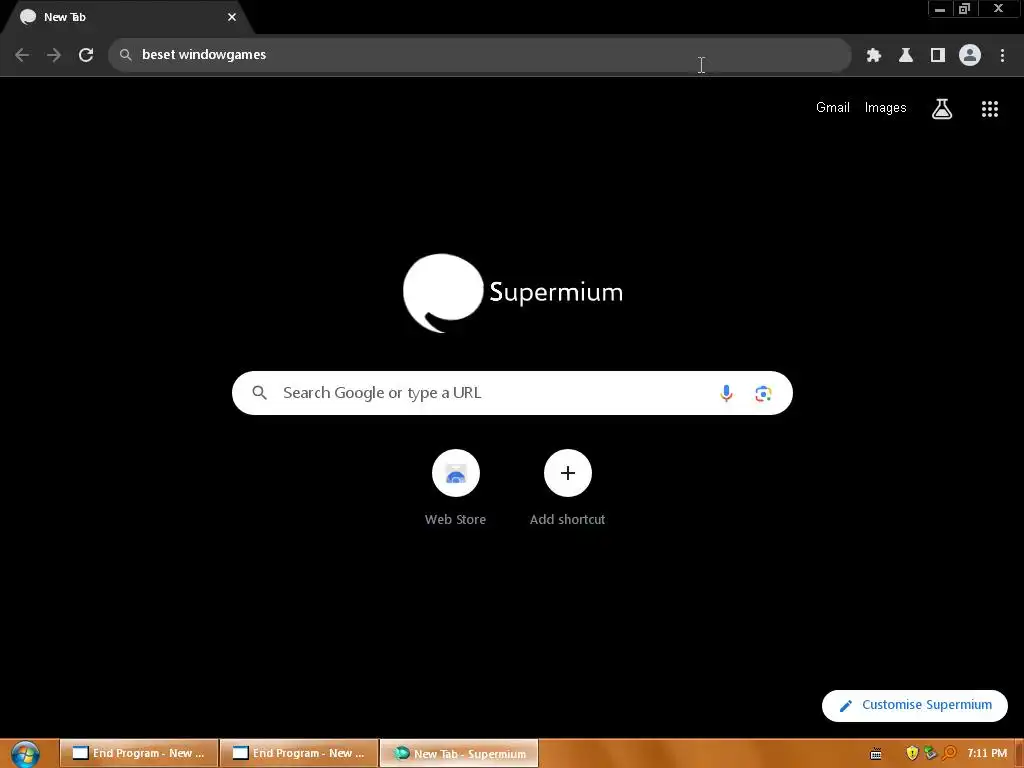
Task: Switch to first "End Program - New ..." taskbar window
Action: coord(138,753)
